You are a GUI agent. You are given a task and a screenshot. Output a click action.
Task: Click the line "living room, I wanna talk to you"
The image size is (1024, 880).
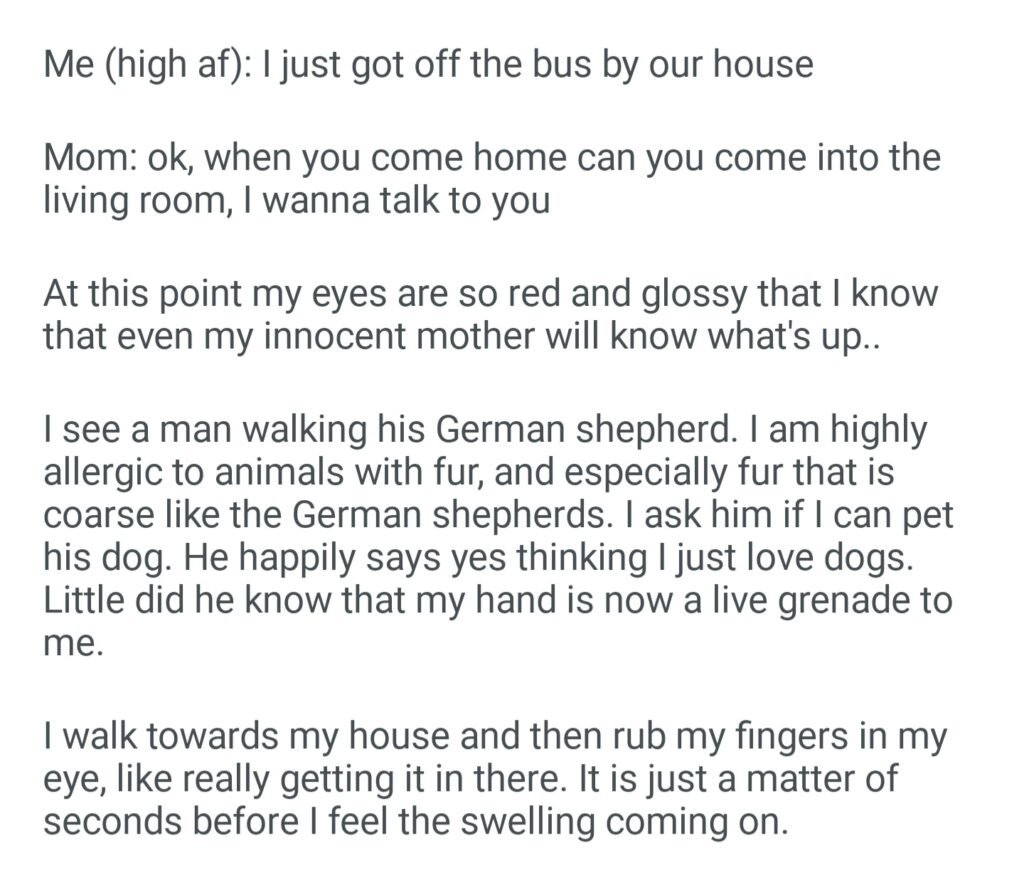[x=296, y=200]
